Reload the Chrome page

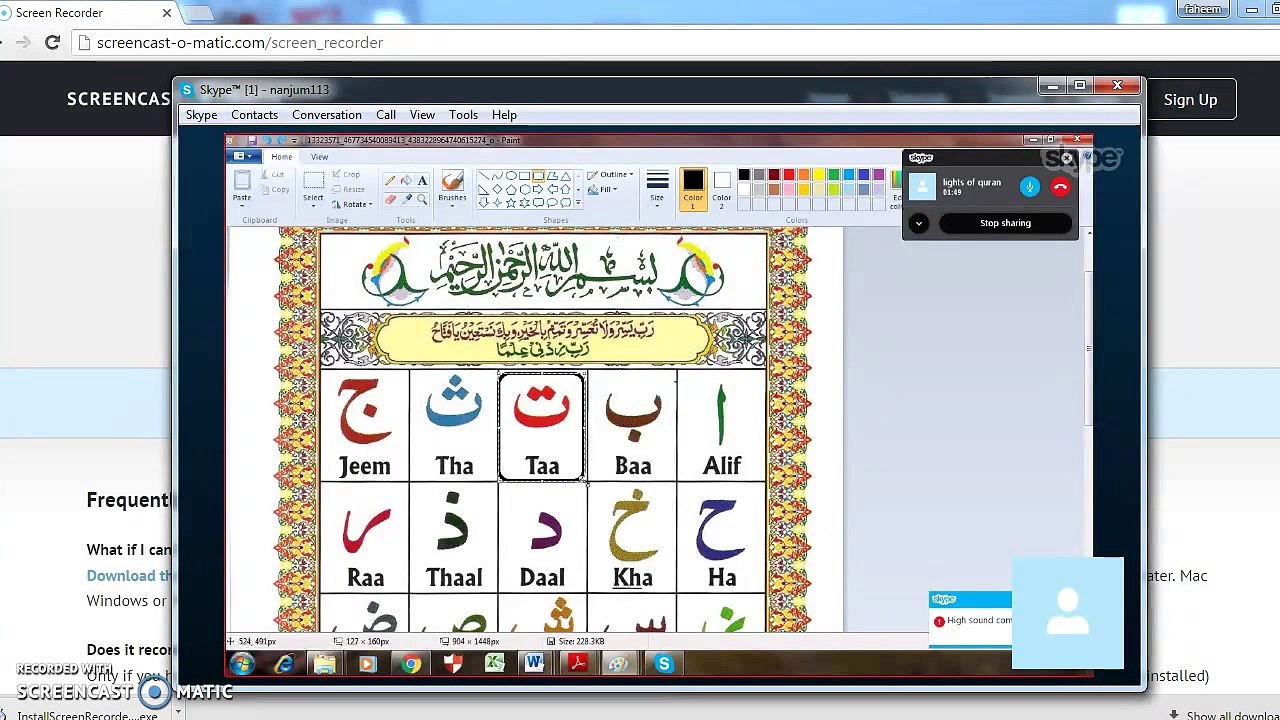pyautogui.click(x=53, y=43)
